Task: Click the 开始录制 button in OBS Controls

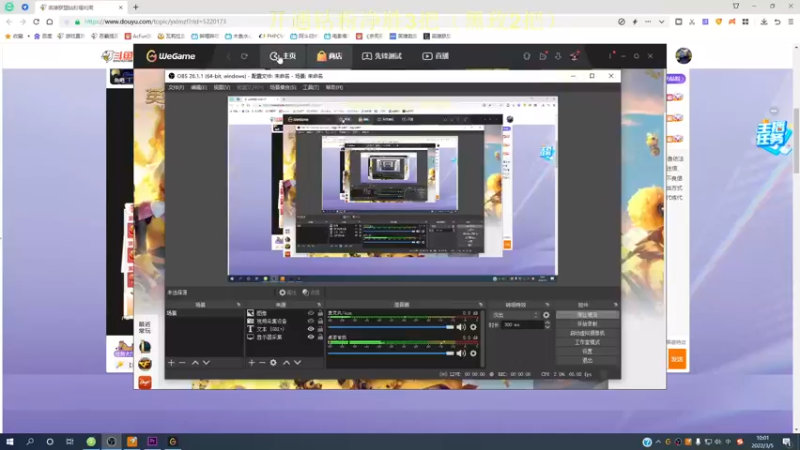Action: coord(587,324)
